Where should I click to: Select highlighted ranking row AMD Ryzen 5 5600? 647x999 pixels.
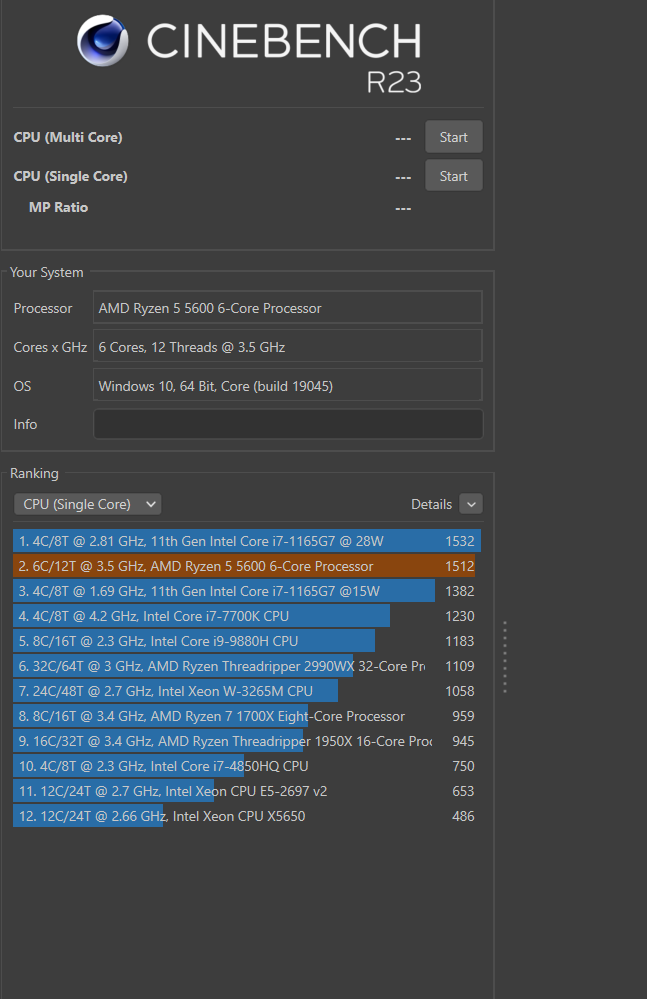(246, 566)
